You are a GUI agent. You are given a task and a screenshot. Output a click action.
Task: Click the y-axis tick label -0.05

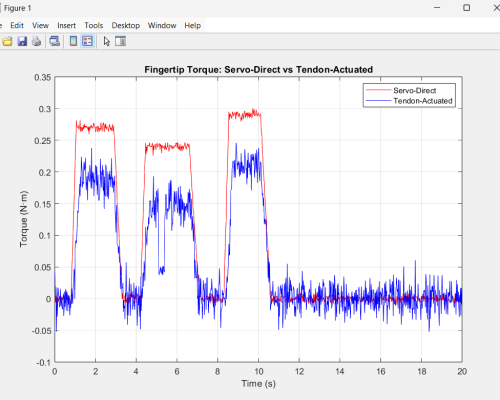pyautogui.click(x=41, y=331)
